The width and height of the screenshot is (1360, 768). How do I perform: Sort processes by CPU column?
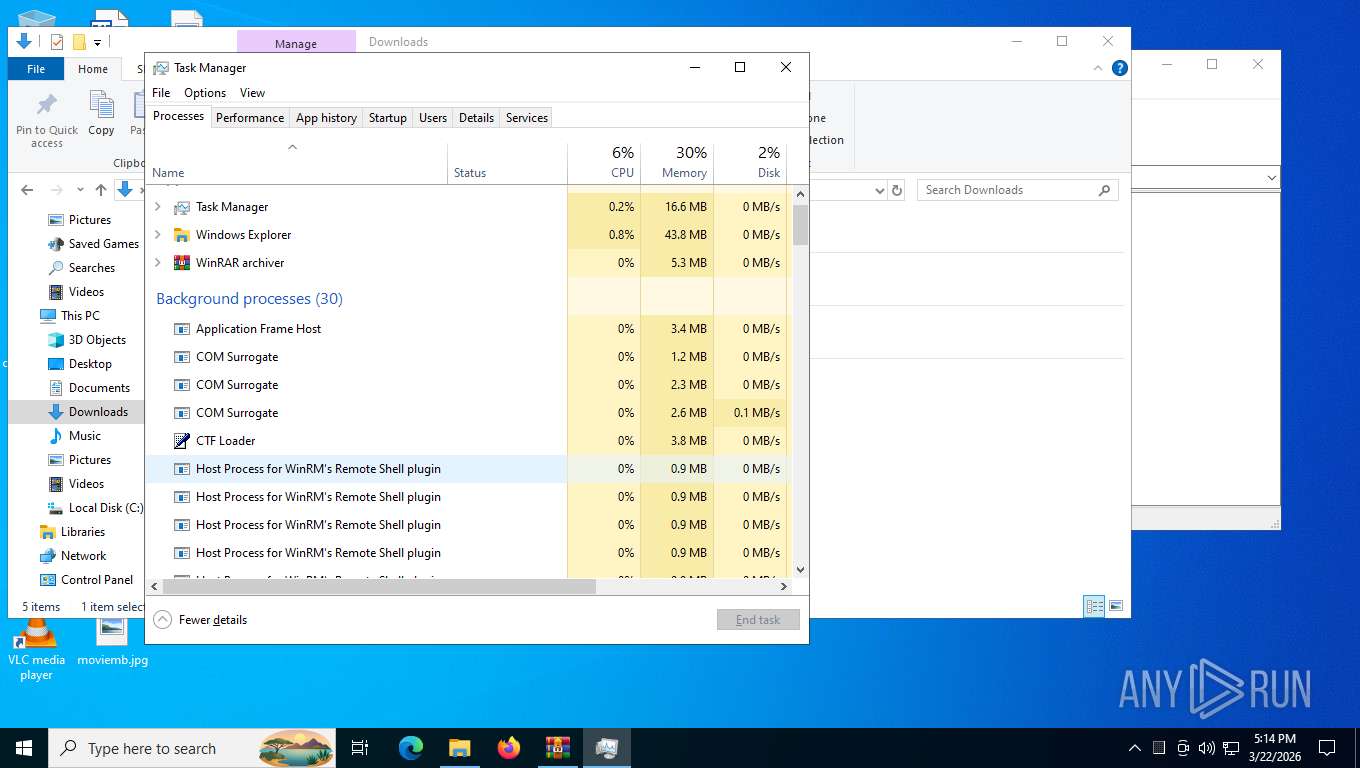click(604, 162)
